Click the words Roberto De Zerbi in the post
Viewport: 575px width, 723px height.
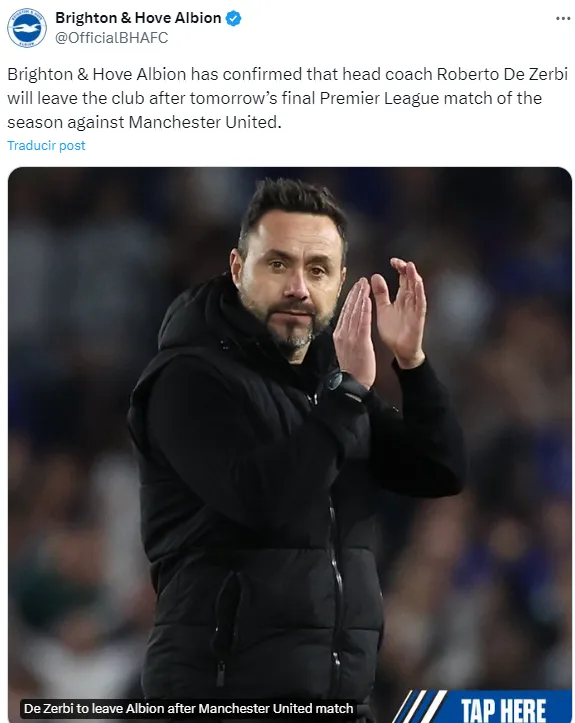pos(502,74)
